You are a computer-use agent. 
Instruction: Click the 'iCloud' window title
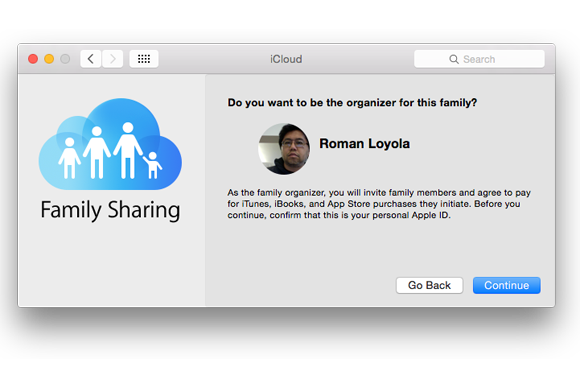286,59
